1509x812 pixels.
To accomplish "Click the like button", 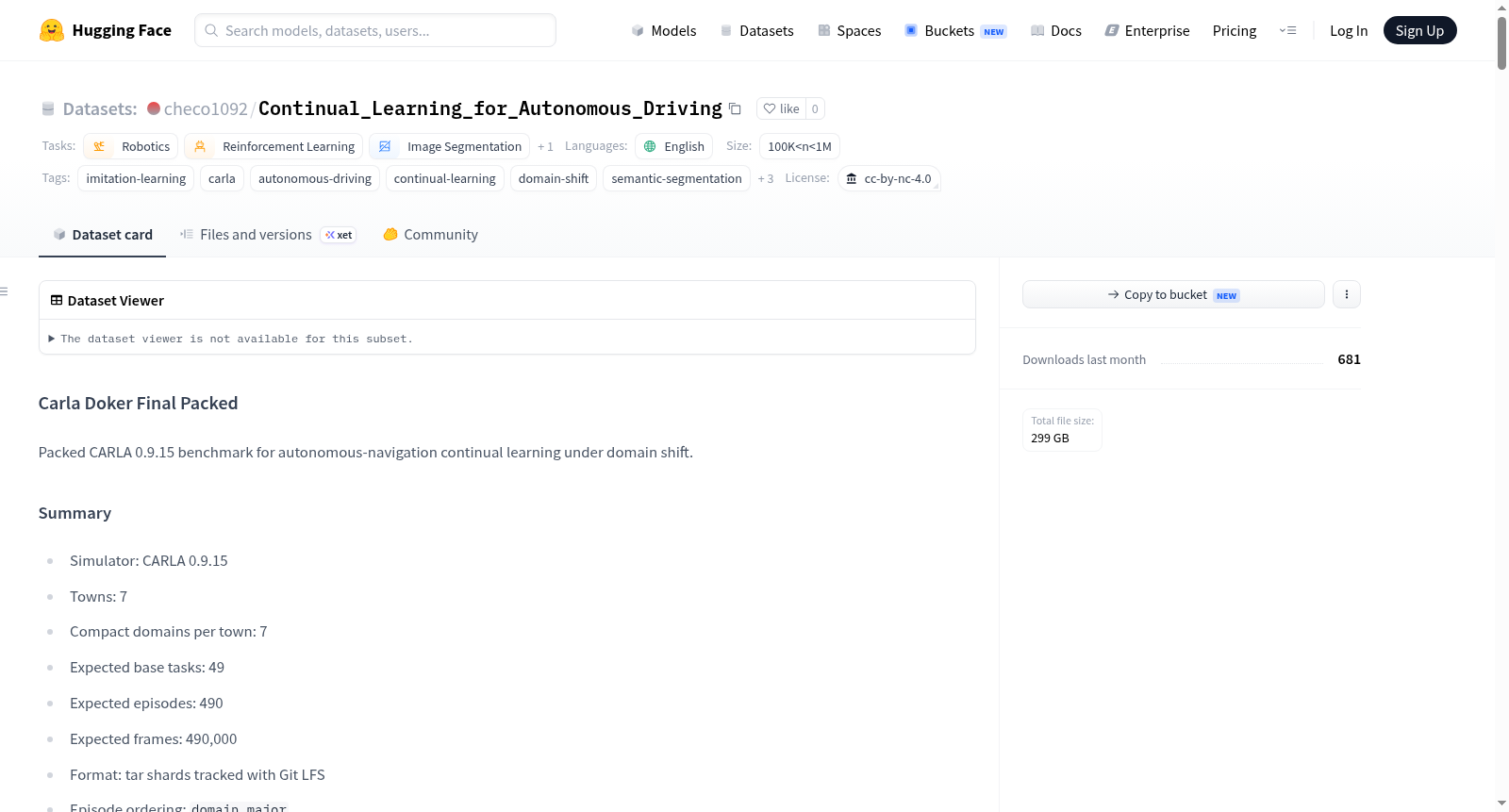I will [781, 108].
